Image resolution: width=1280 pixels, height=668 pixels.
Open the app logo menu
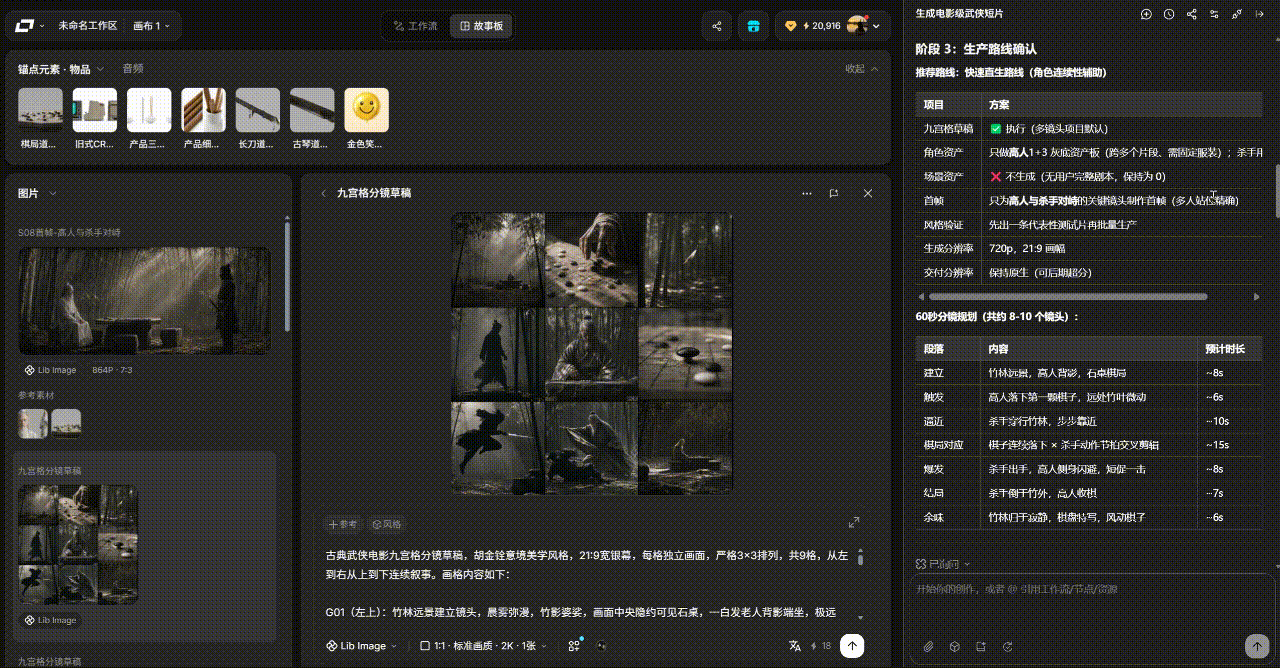(30, 26)
